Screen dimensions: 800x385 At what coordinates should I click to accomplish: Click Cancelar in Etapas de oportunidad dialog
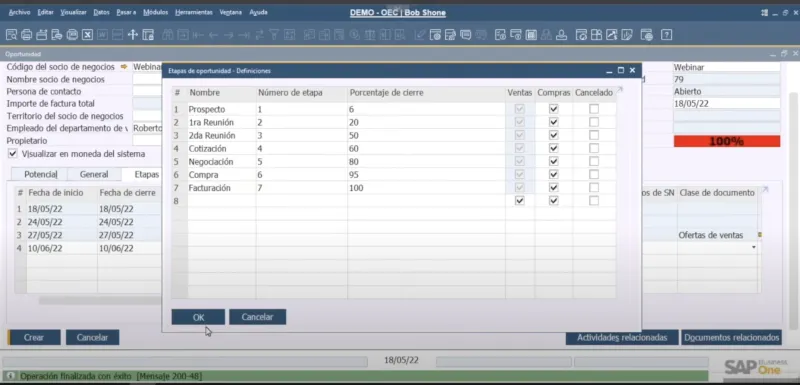tap(257, 317)
